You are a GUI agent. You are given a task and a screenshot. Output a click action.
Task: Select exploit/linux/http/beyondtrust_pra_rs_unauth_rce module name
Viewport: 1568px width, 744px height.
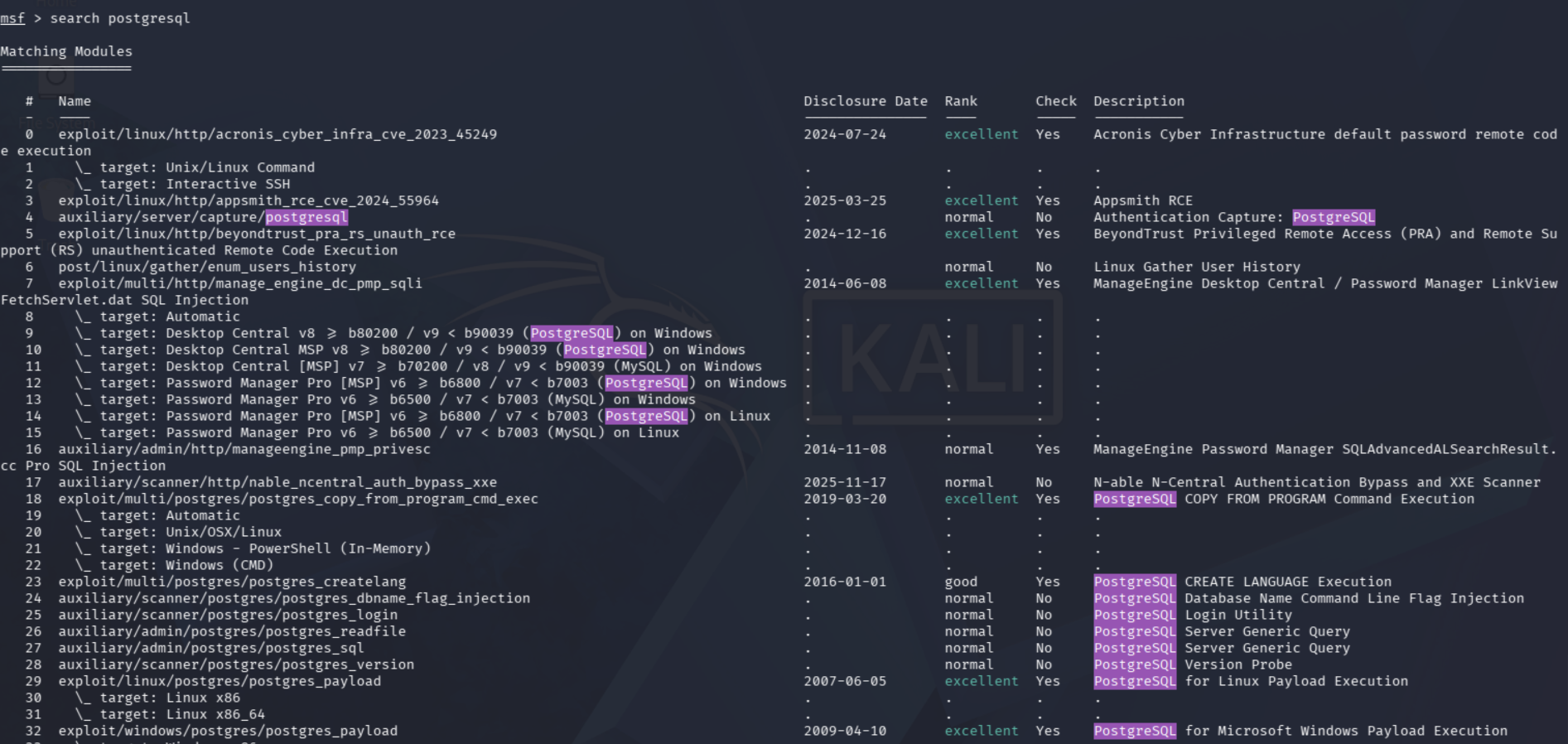[x=257, y=234]
